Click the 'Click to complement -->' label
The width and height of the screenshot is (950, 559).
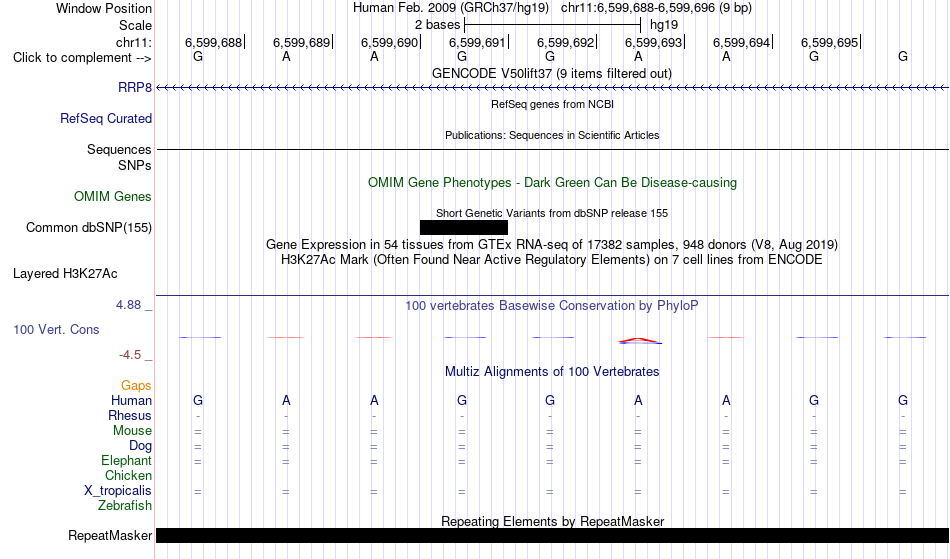tap(82, 58)
